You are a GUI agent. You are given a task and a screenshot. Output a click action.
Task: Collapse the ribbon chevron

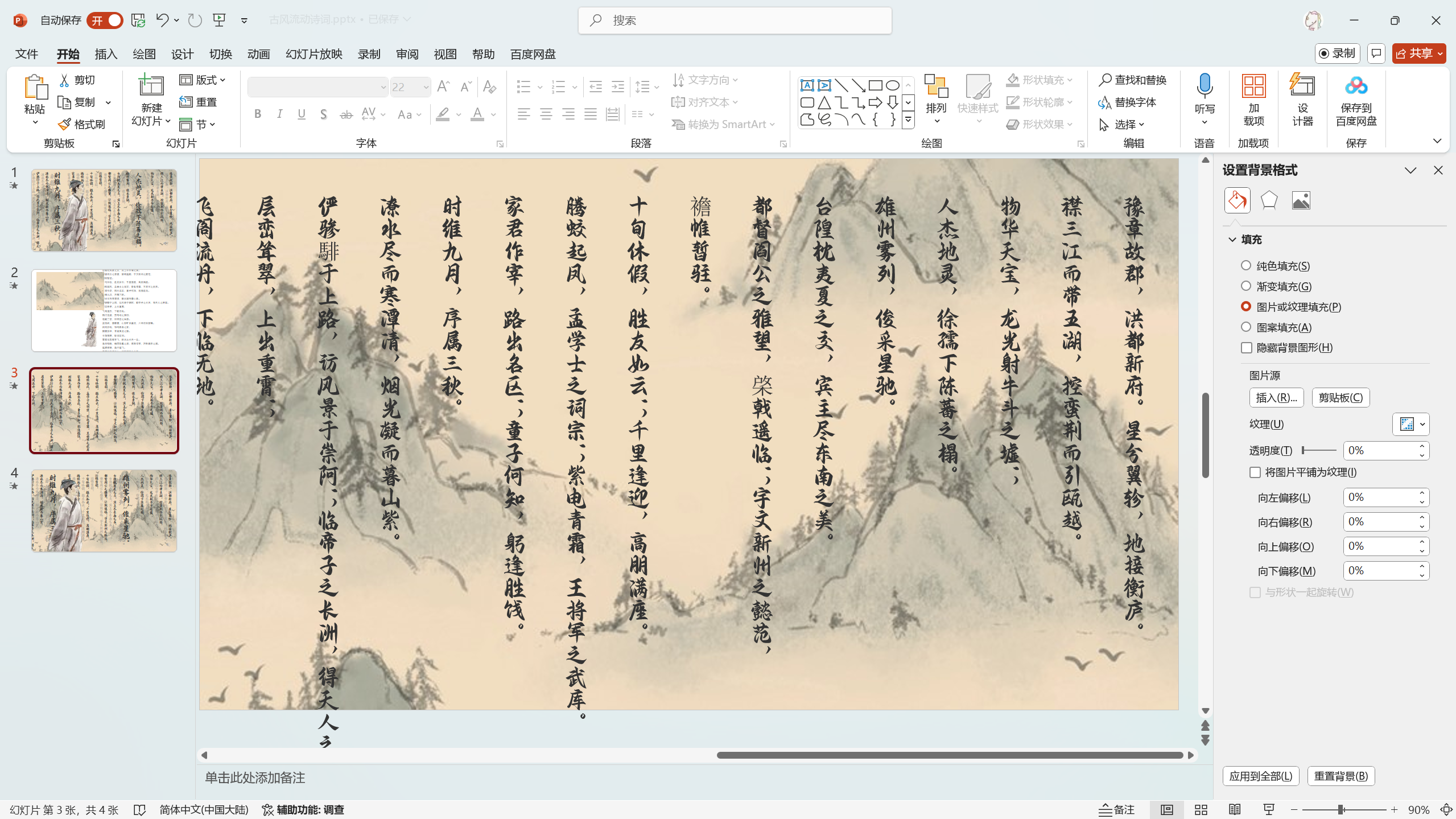(x=1437, y=141)
